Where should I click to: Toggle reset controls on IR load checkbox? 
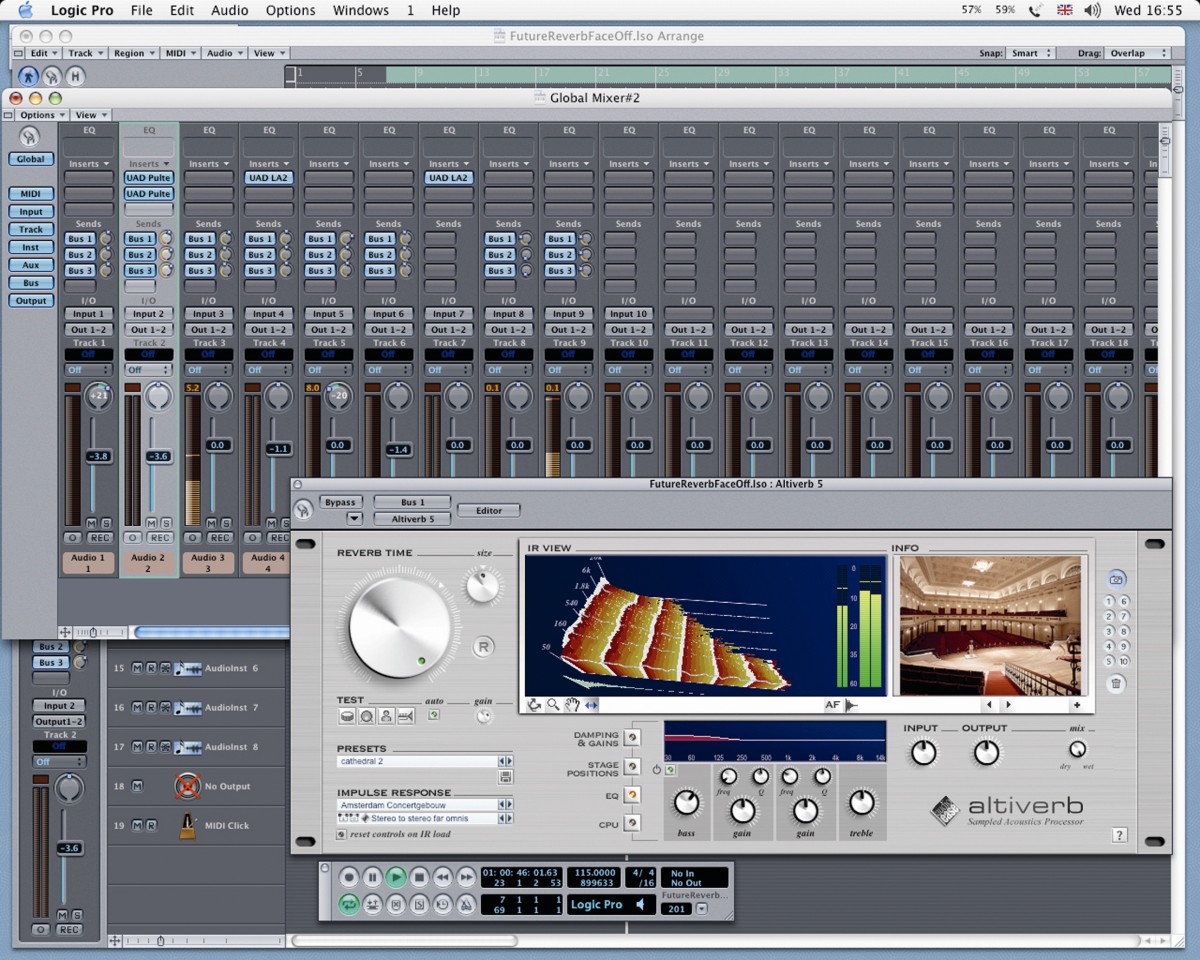pos(341,834)
